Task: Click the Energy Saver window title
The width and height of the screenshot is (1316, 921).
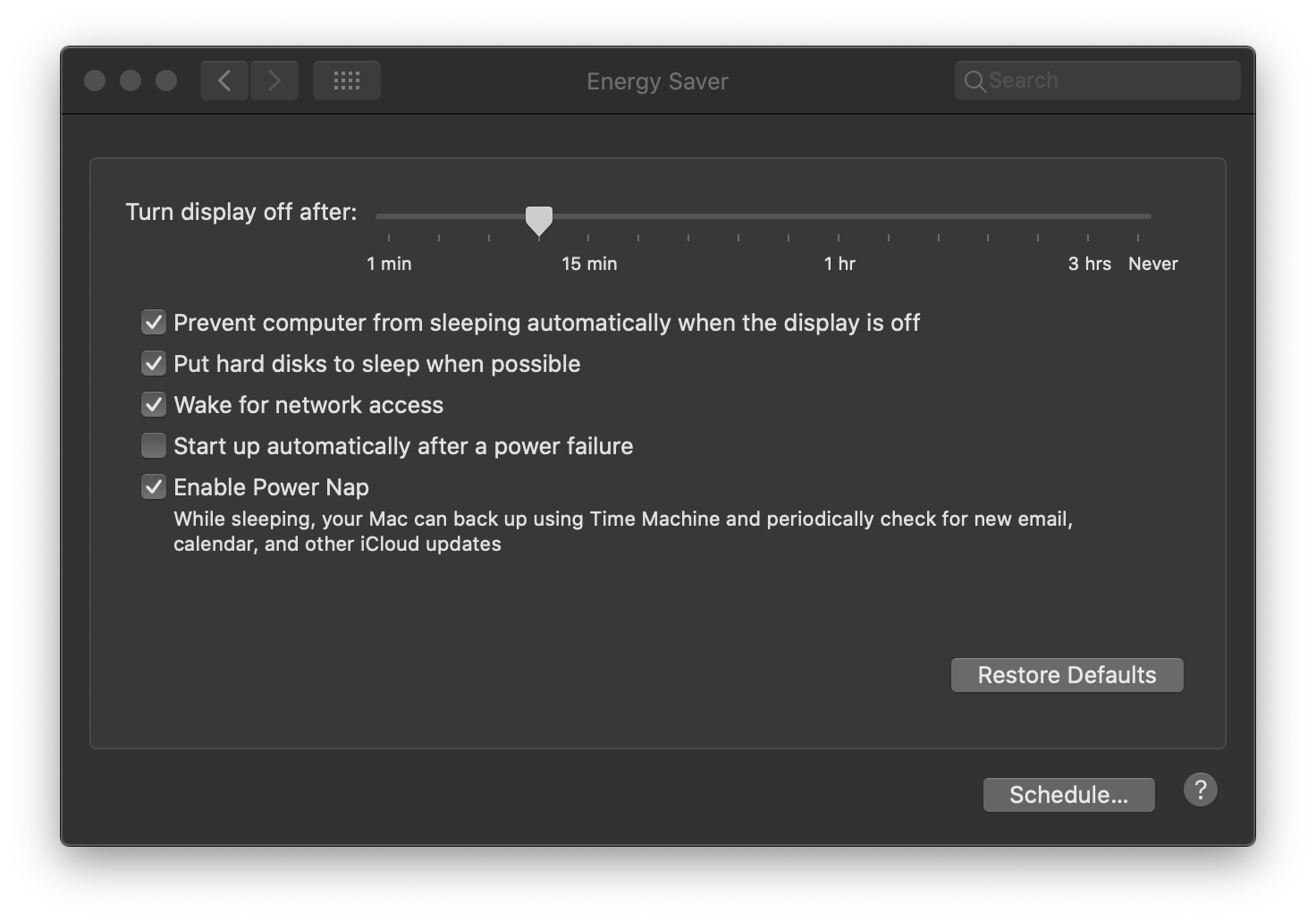Action: (657, 81)
